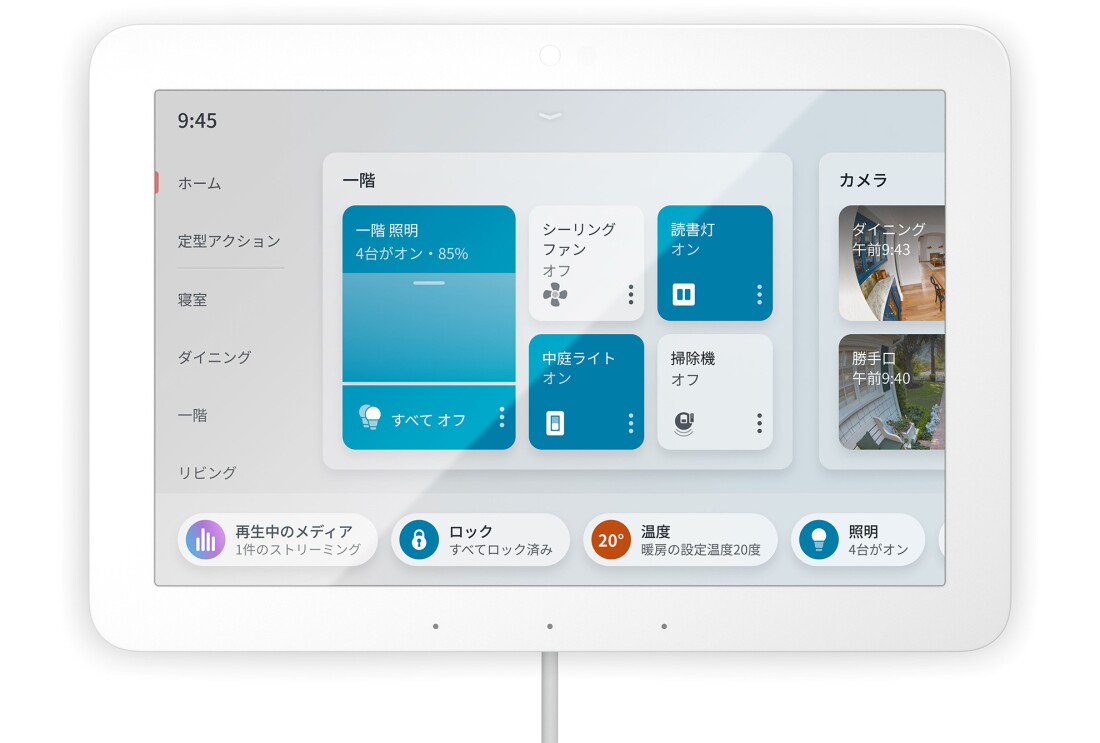Adjust the brightness slider on 一階 照明
1100x743 pixels.
(429, 285)
